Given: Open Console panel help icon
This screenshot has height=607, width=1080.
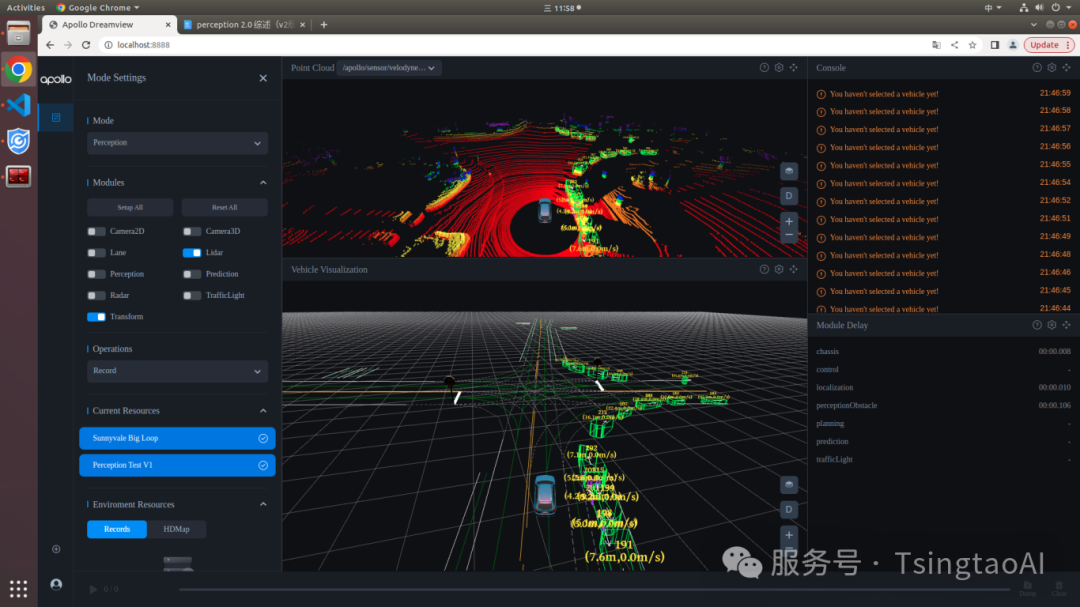Looking at the screenshot, I should [1037, 68].
